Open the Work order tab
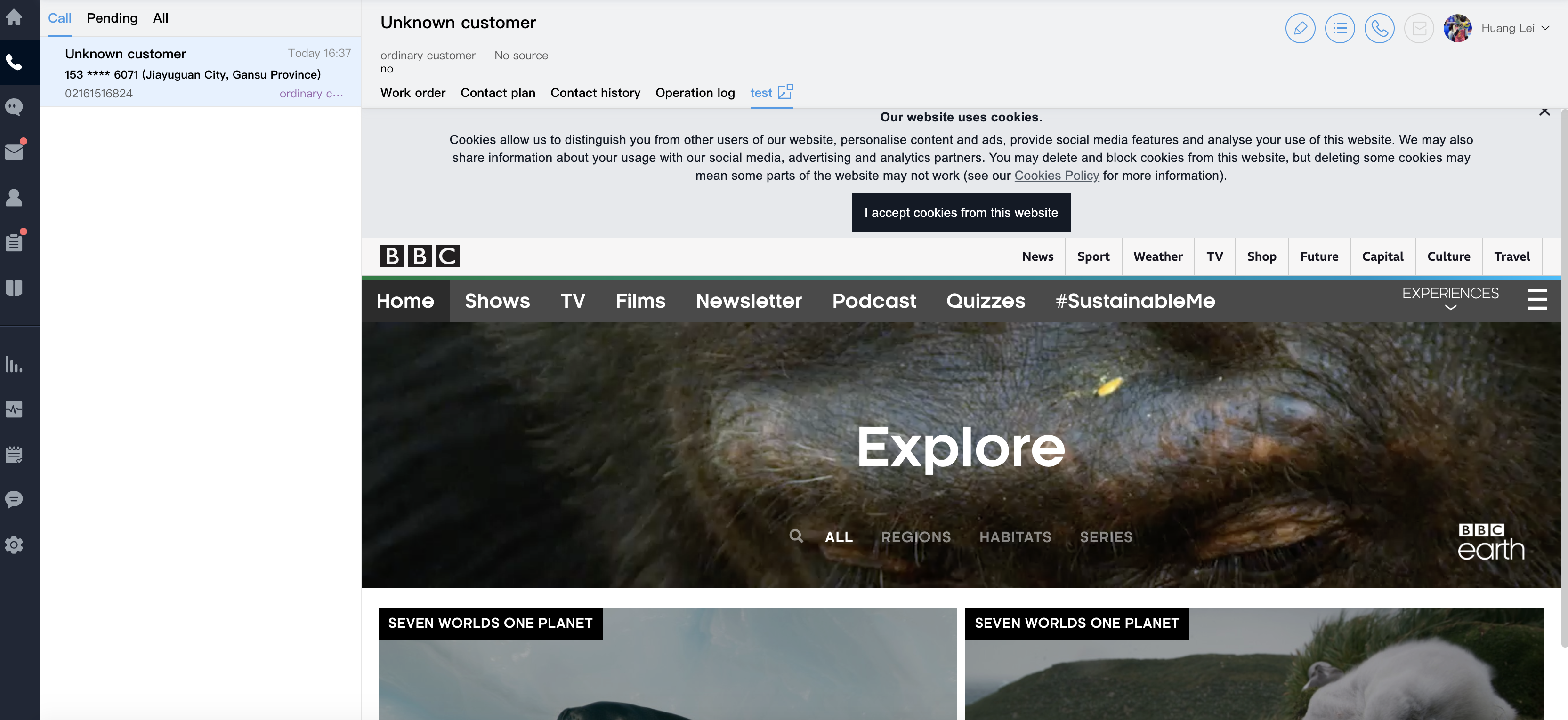 pos(412,92)
